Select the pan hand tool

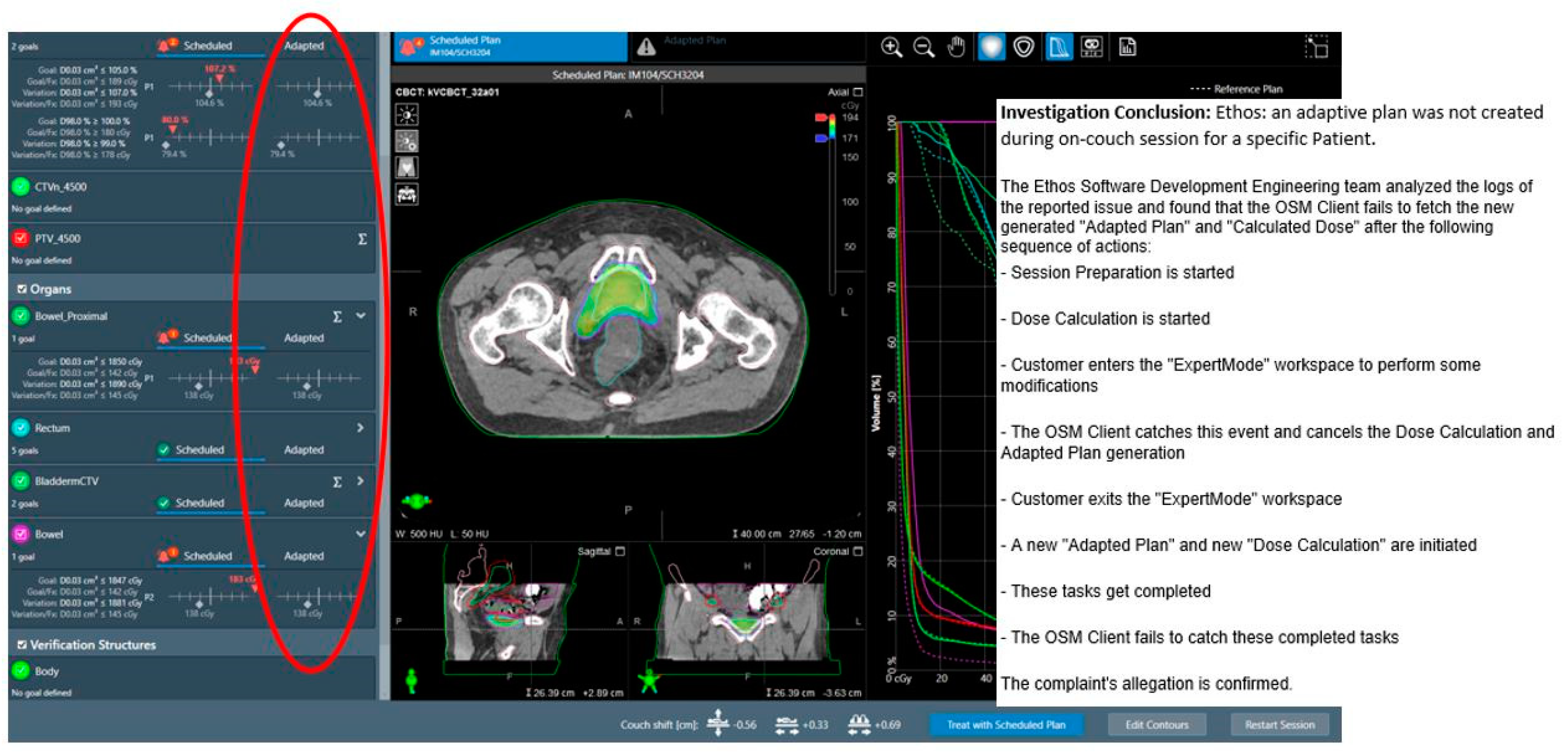click(956, 47)
